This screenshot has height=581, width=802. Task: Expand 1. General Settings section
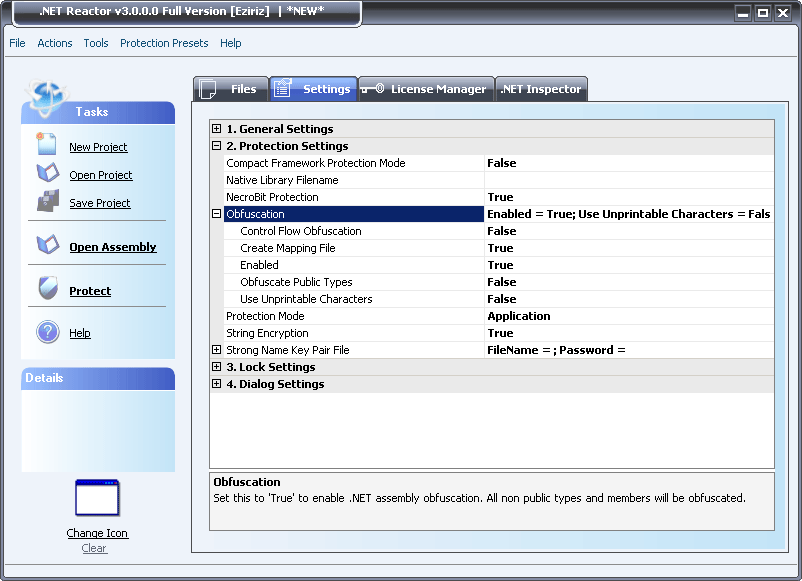216,128
